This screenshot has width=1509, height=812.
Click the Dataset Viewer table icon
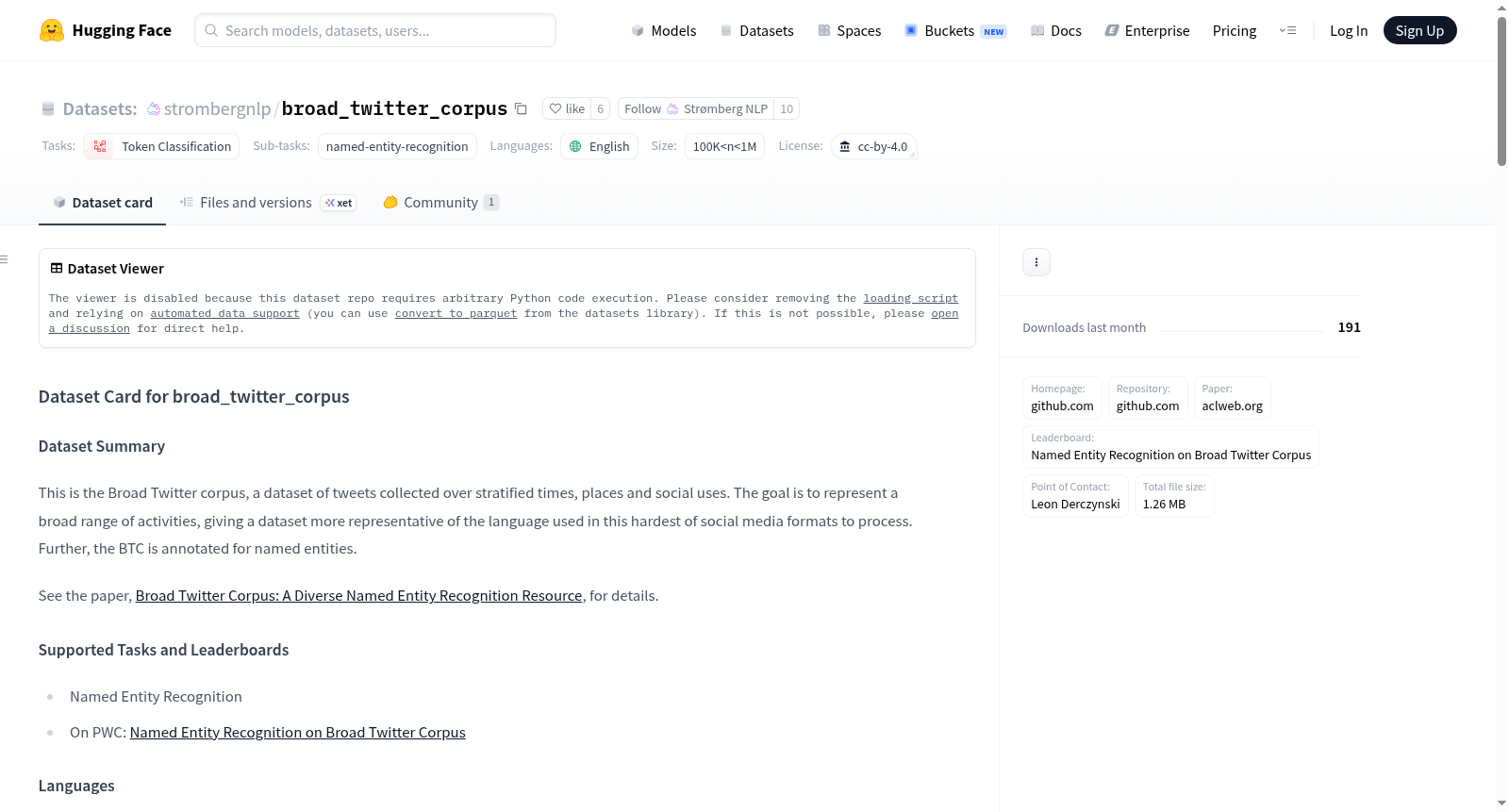[x=57, y=268]
